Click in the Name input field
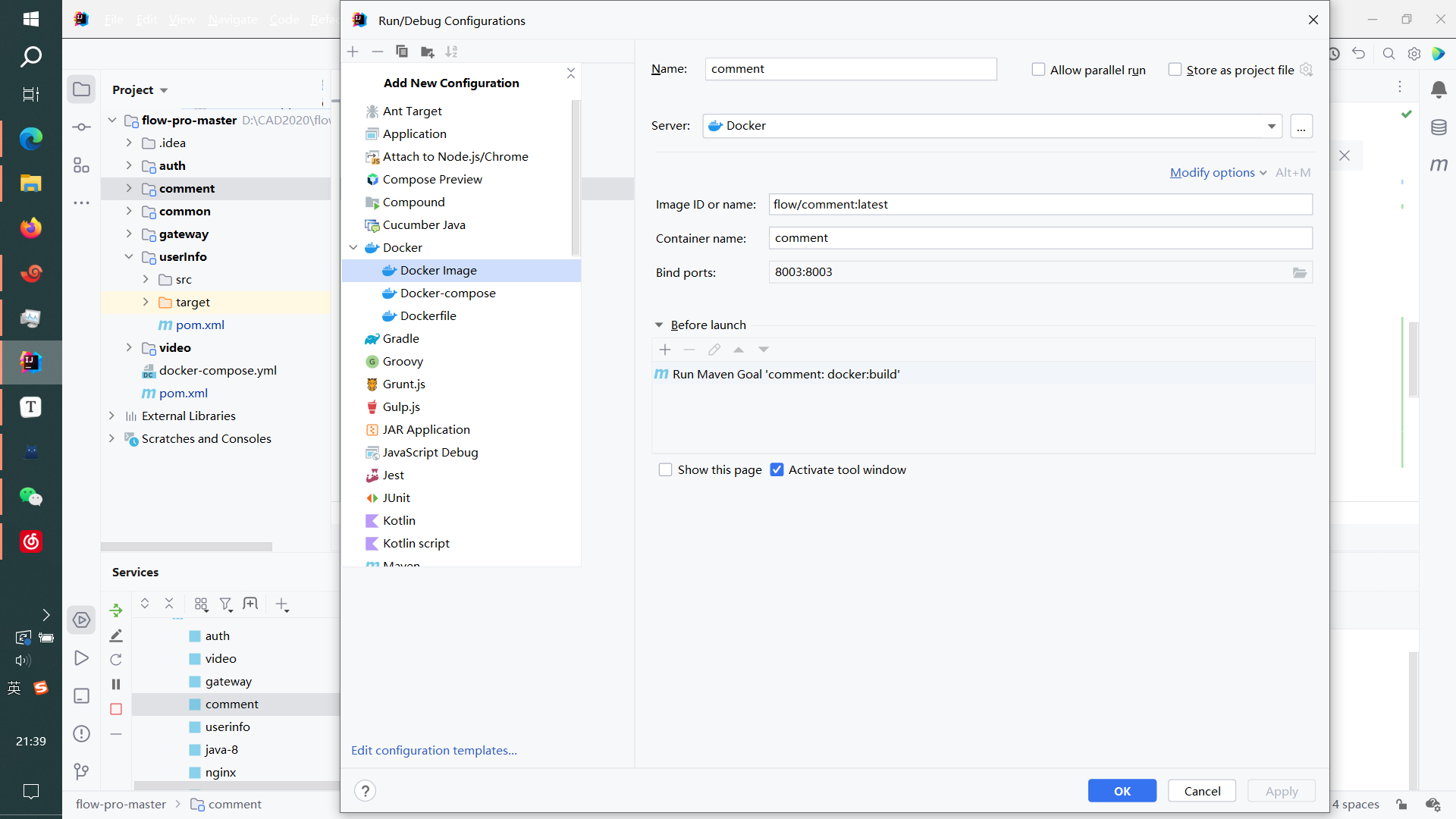 click(x=851, y=69)
